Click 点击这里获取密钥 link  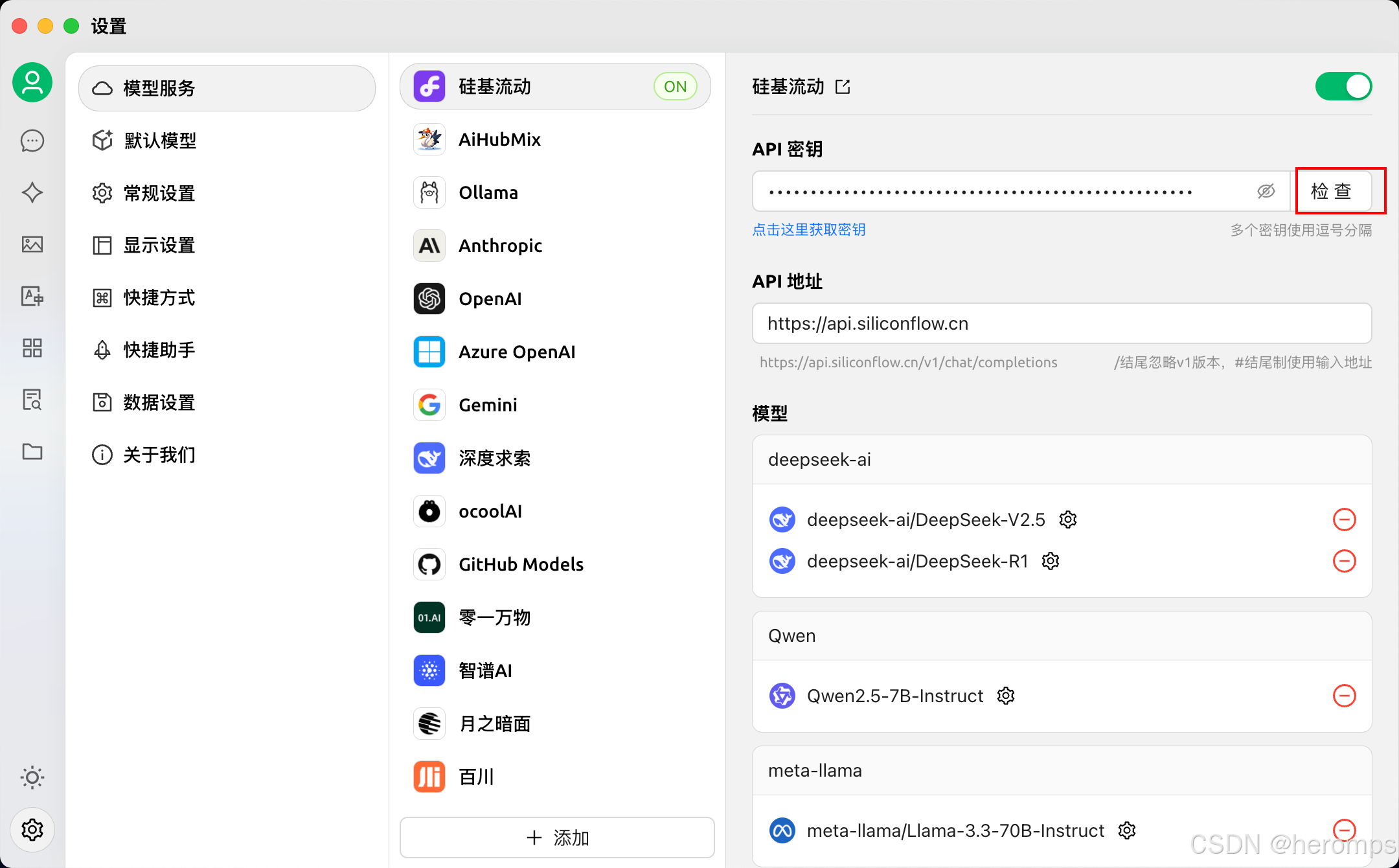(809, 229)
